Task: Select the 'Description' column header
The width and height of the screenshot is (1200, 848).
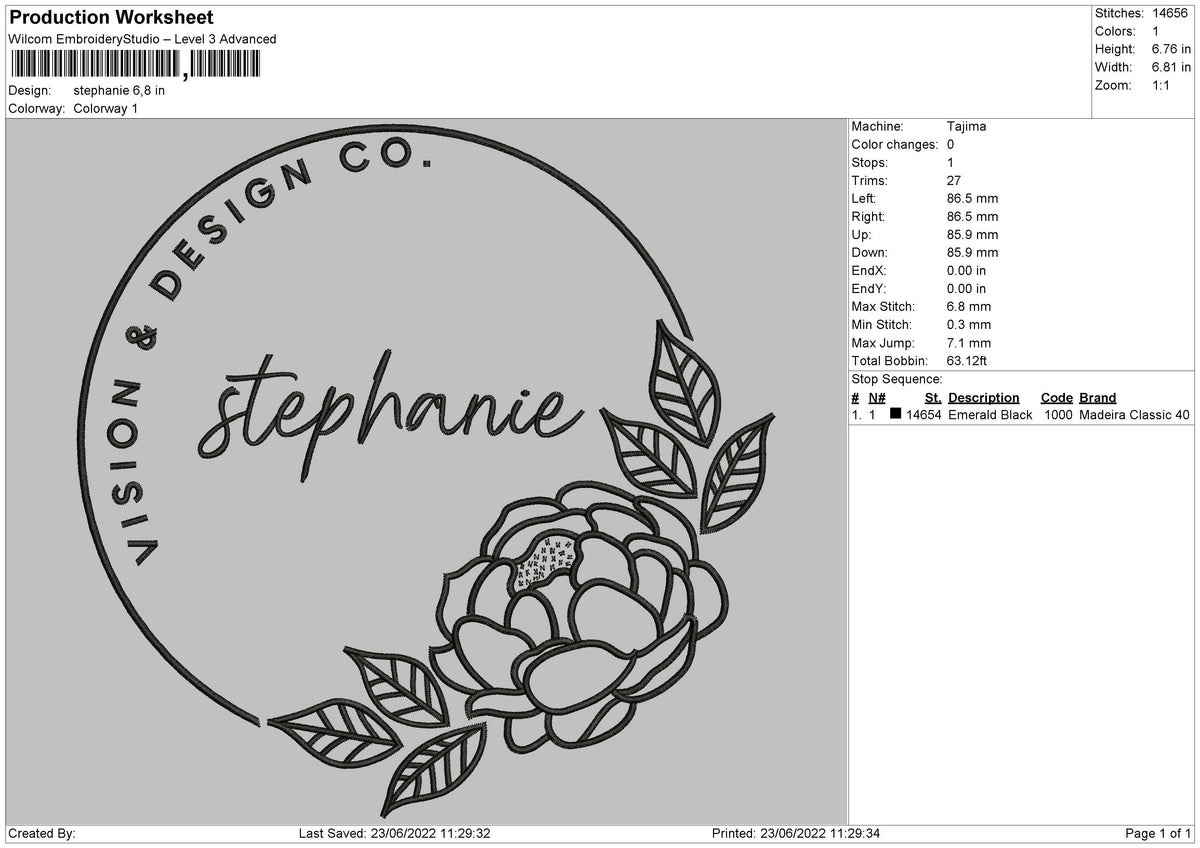Action: coord(983,397)
